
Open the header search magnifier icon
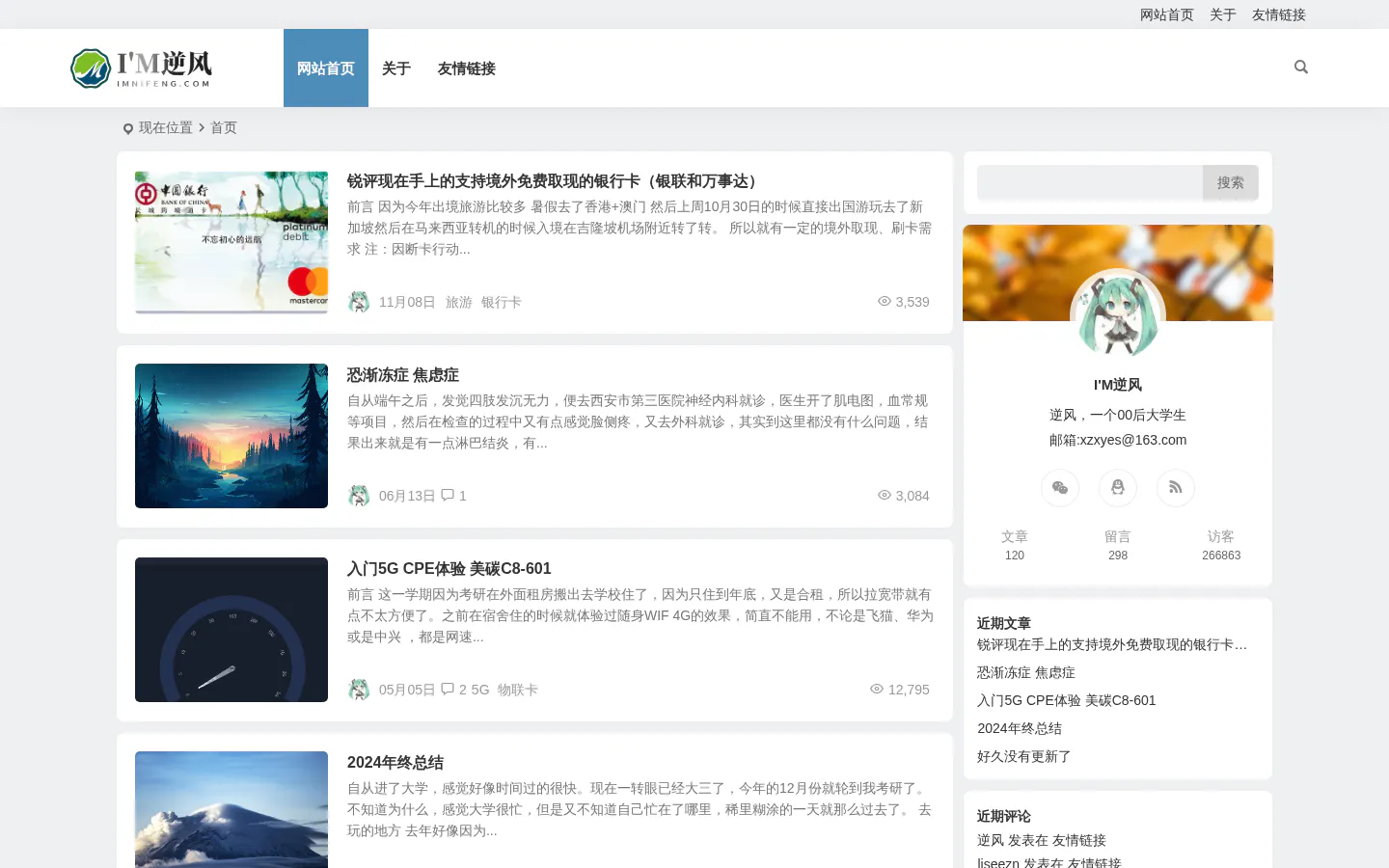(1301, 67)
